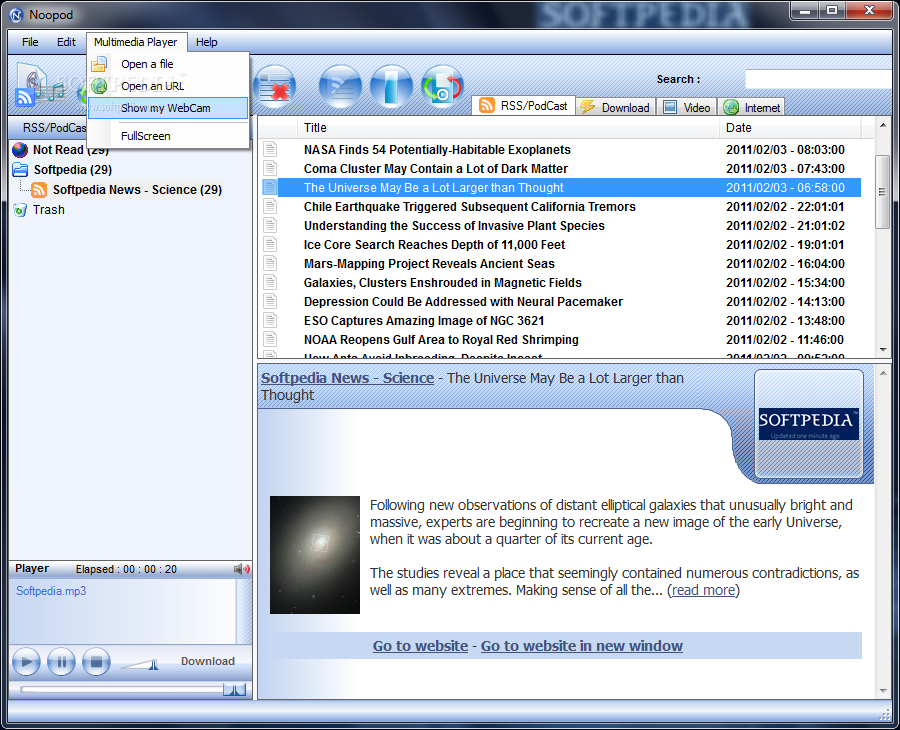Sort articles by the Title column header
The height and width of the screenshot is (730, 900).
pyautogui.click(x=508, y=127)
